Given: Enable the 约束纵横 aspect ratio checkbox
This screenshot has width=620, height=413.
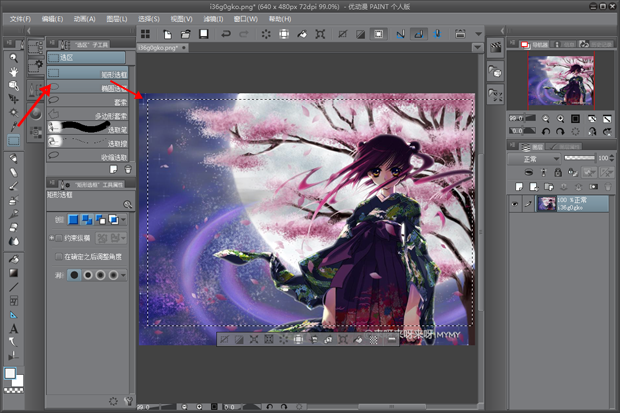Looking at the screenshot, I should 59,238.
